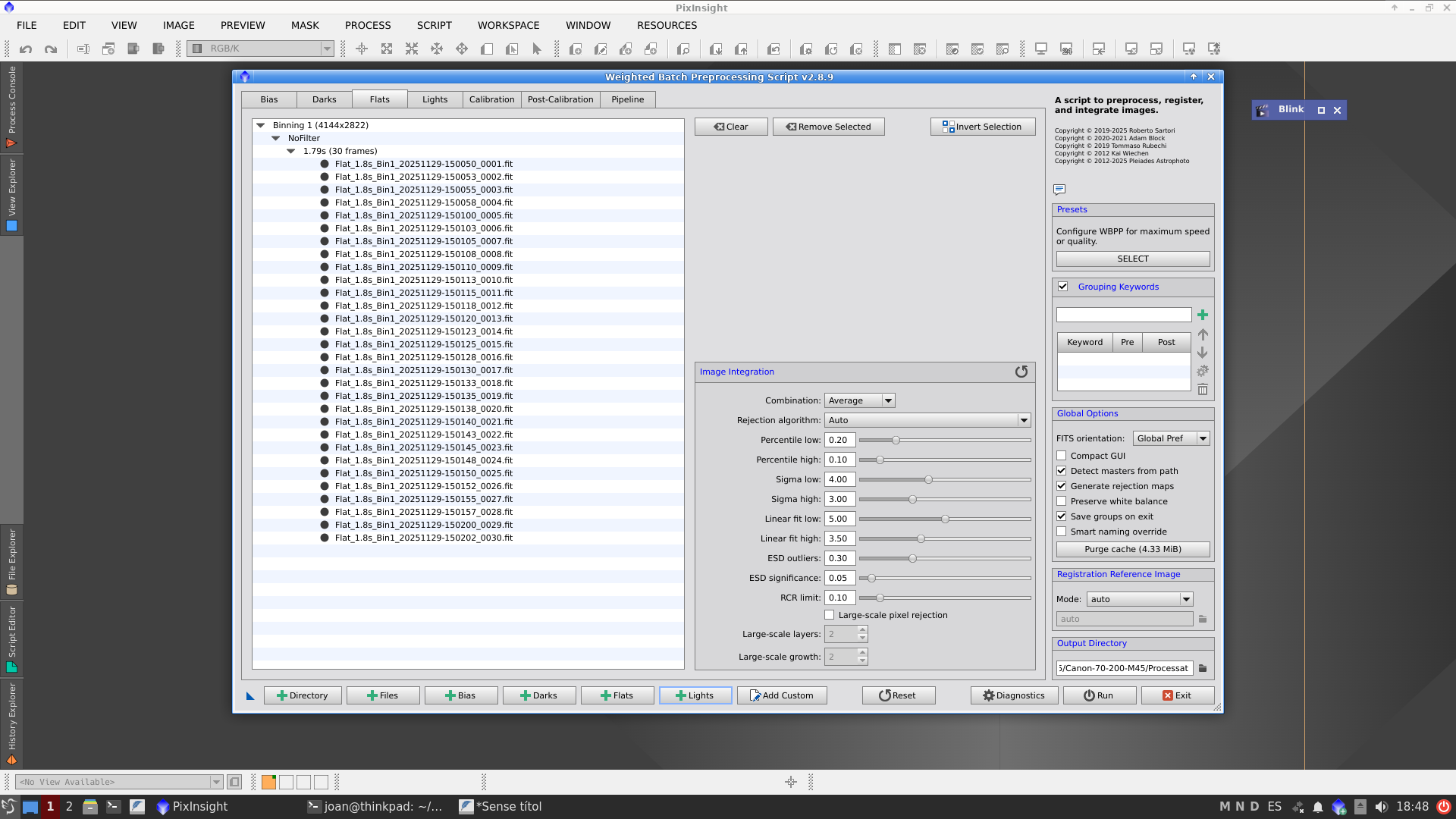Open the PROCESS menu
Screen dimensions: 1456x819
(368, 25)
